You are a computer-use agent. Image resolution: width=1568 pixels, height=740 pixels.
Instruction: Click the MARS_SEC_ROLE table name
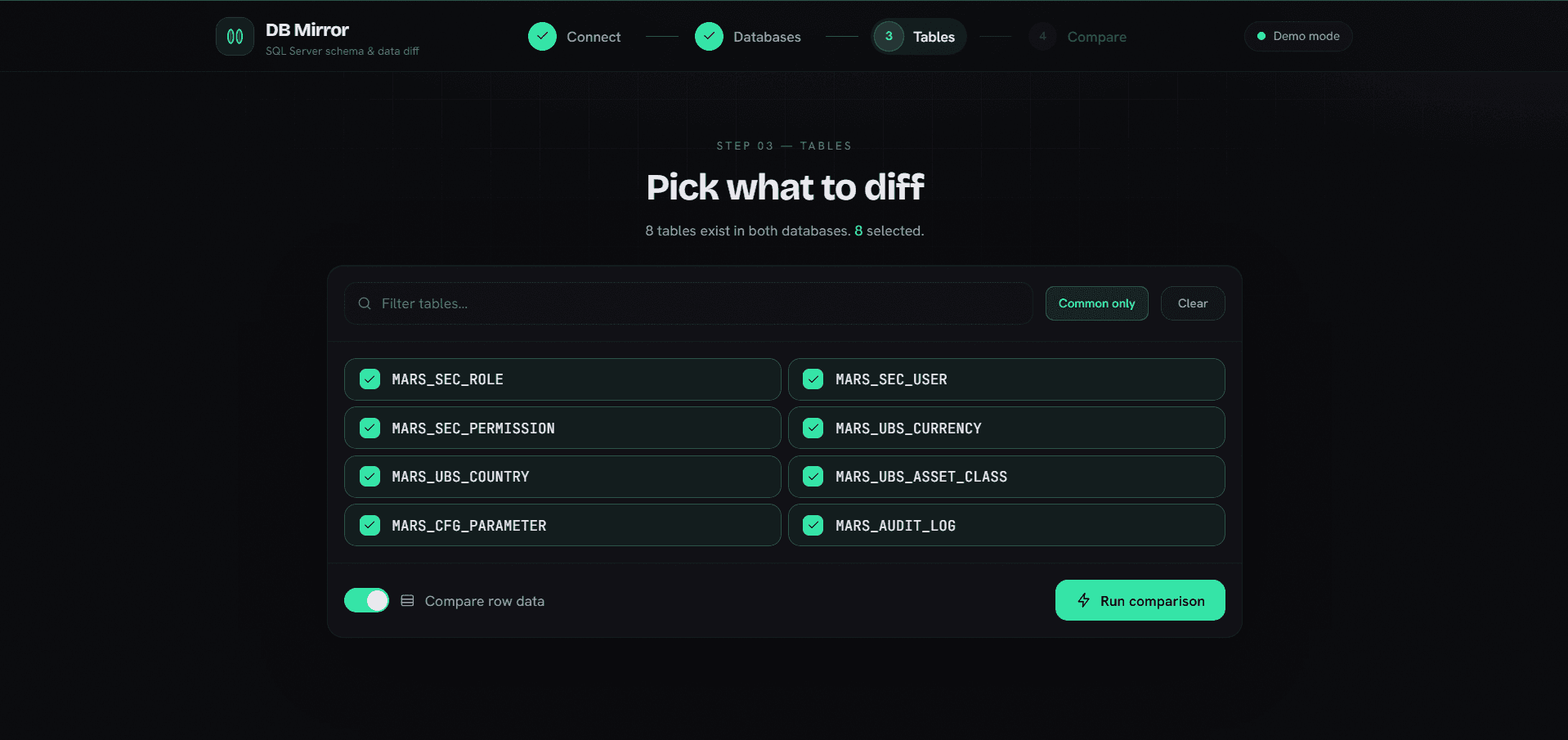(x=447, y=379)
